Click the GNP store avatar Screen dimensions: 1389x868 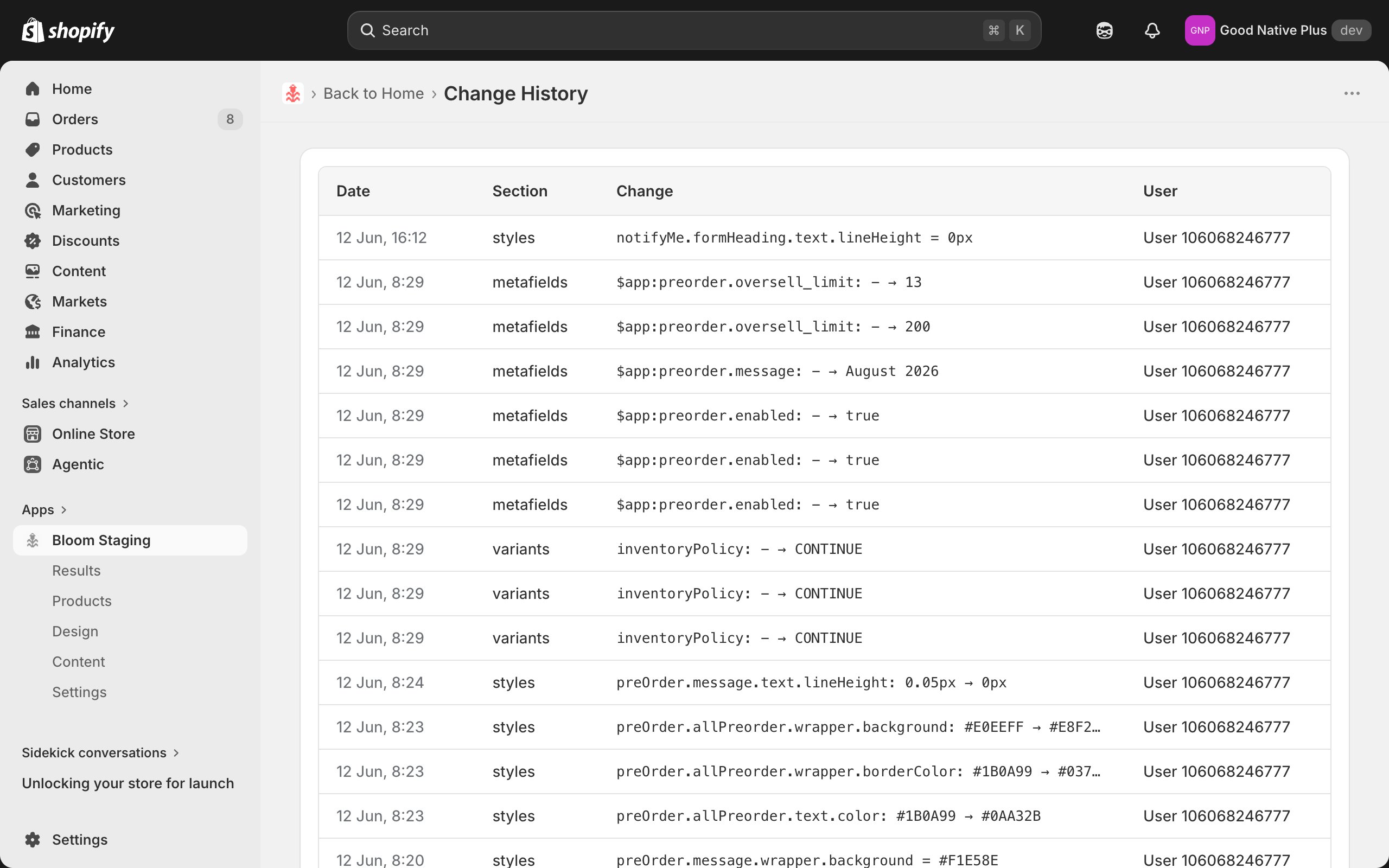tap(1200, 30)
